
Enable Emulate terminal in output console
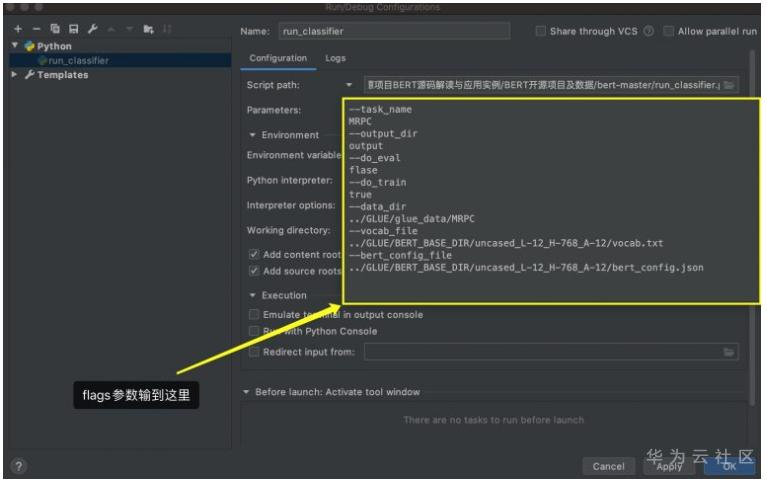pos(254,314)
